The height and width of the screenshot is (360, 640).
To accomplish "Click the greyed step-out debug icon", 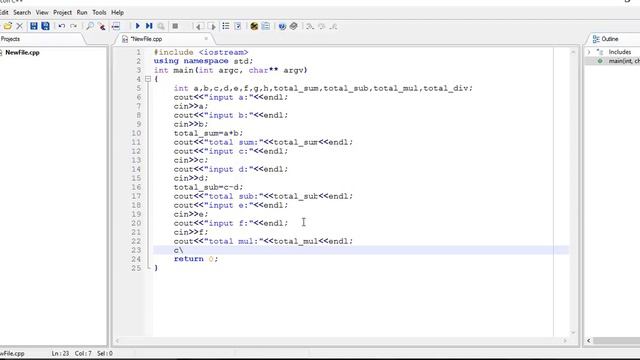I will tap(333, 27).
